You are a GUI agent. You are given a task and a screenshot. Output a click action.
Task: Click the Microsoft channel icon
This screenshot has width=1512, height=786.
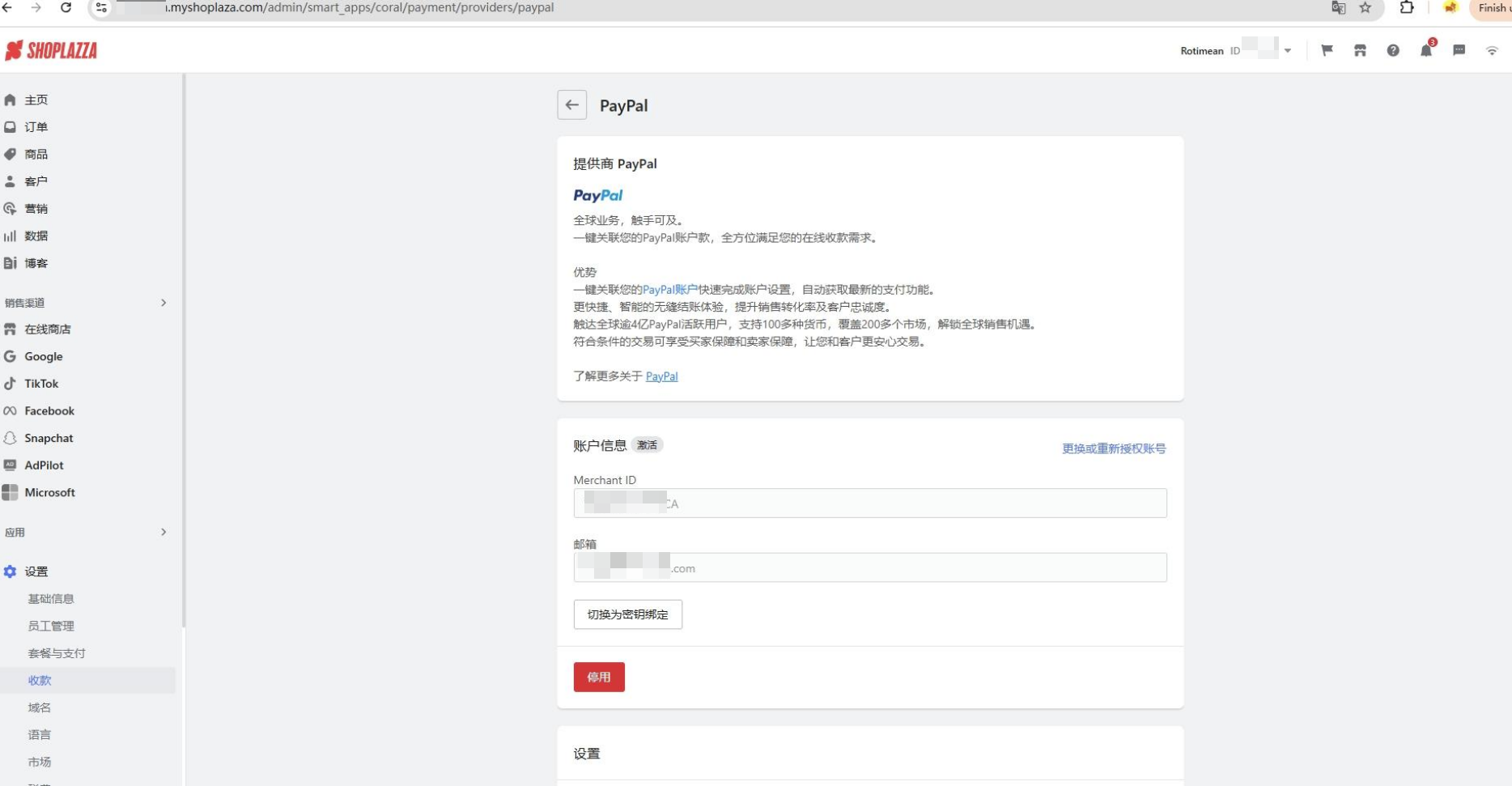(x=10, y=492)
